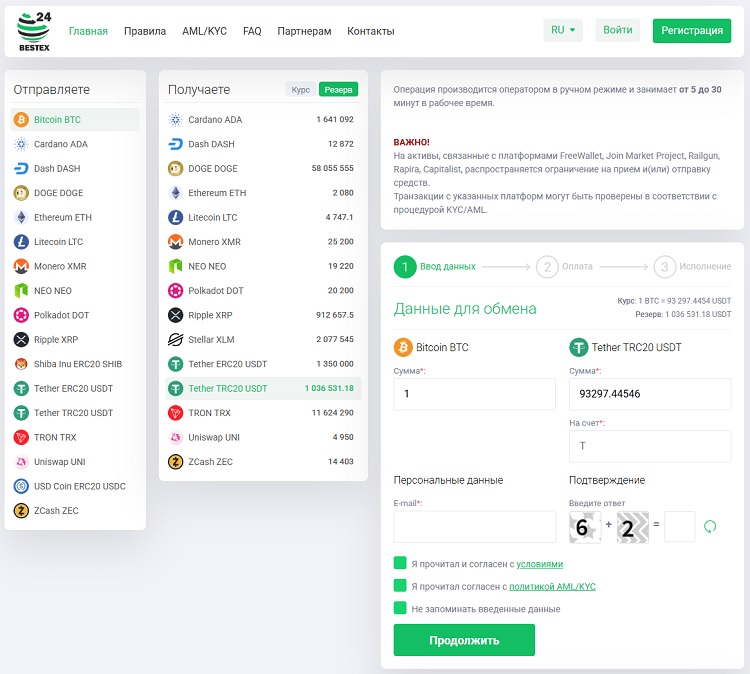Switch to the Курс tab
Image resolution: width=750 pixels, height=674 pixels.
(x=300, y=90)
